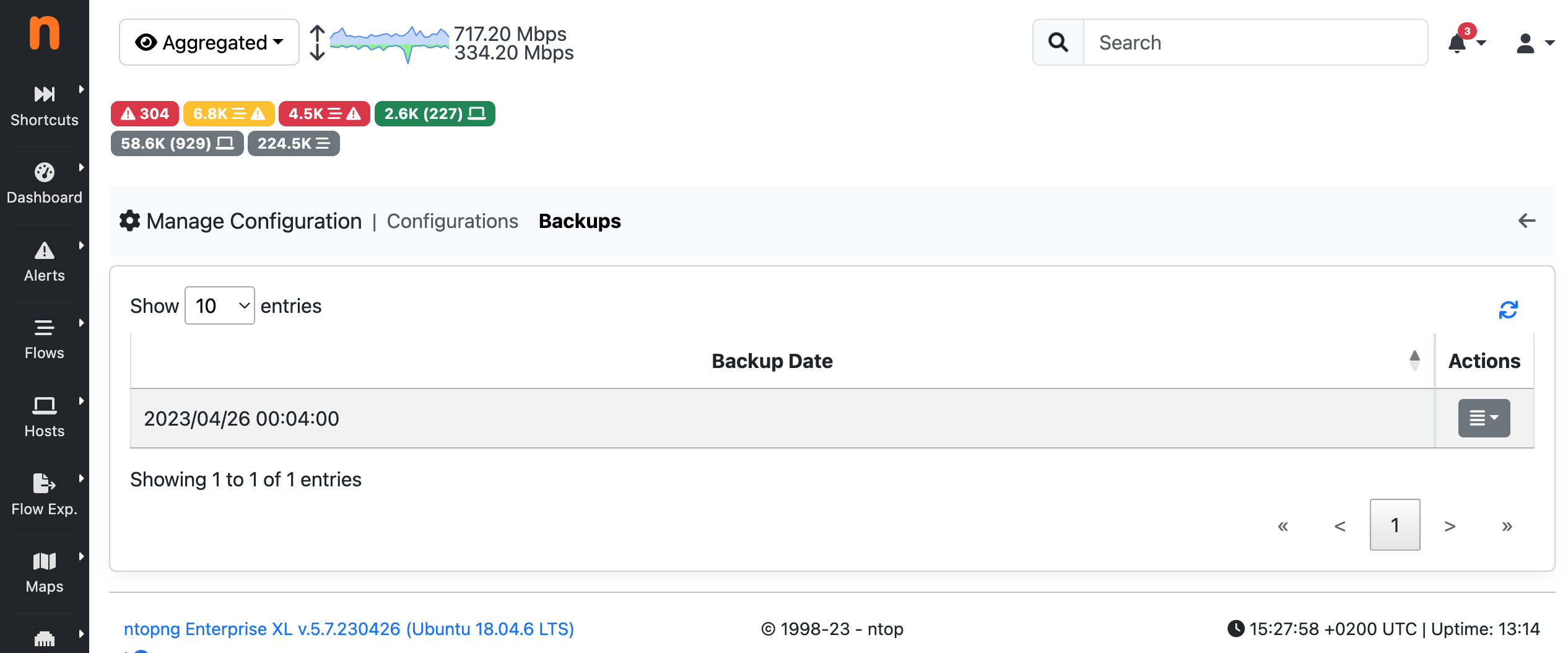Click the 717.20 Mbps upload rate
Image resolution: width=1568 pixels, height=653 pixels.
510,33
